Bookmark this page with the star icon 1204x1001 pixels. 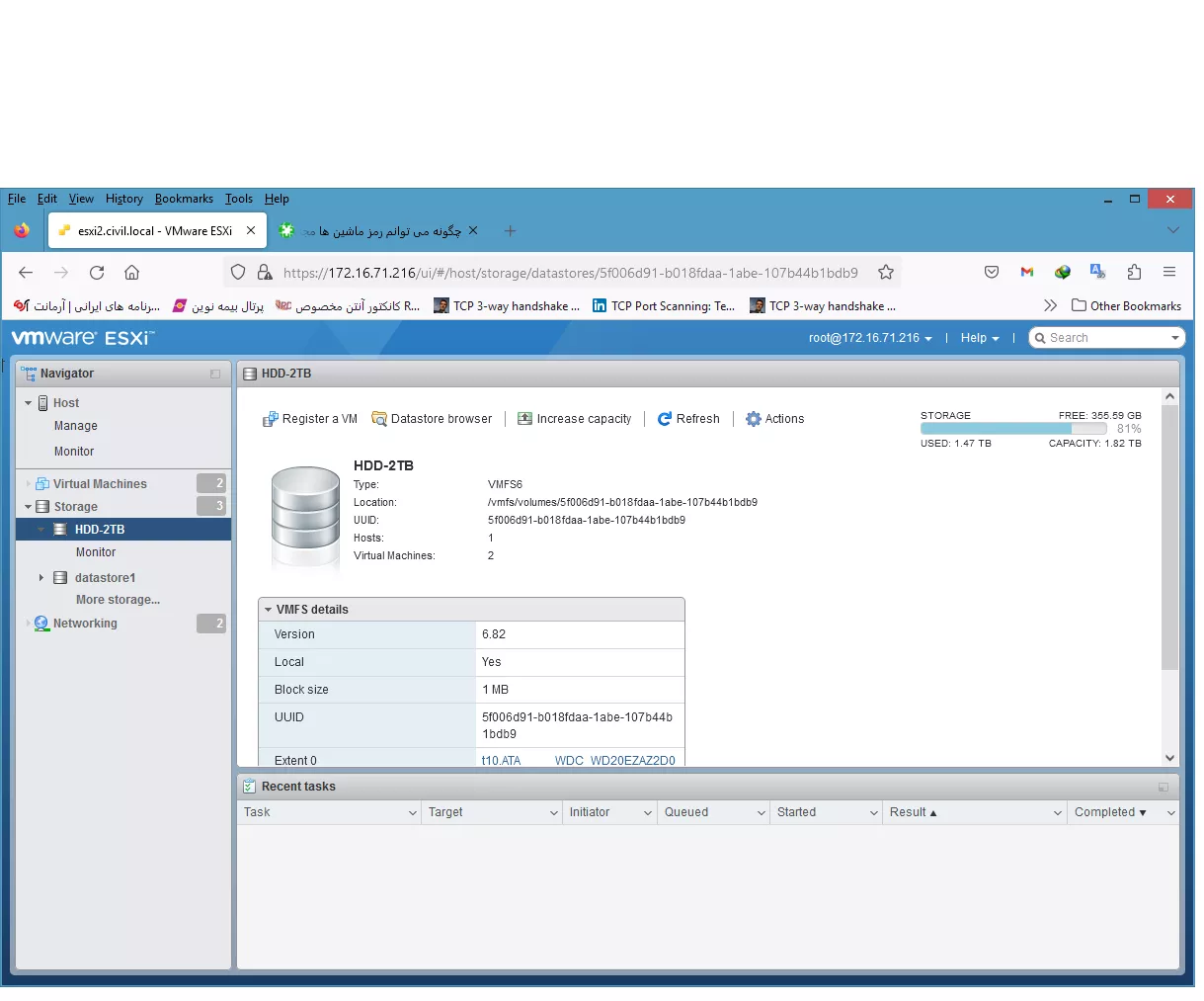click(886, 273)
